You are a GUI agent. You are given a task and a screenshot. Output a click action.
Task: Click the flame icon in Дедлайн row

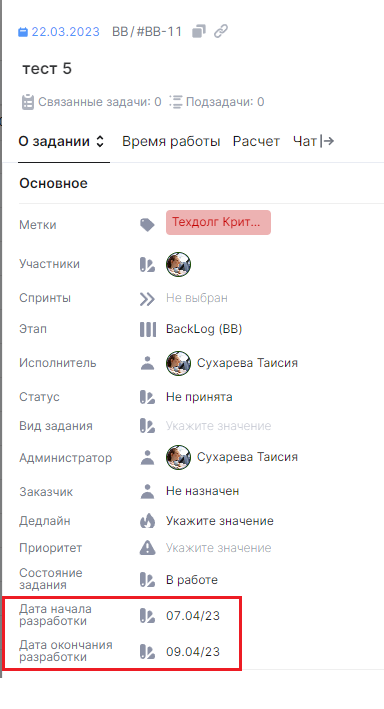click(147, 521)
